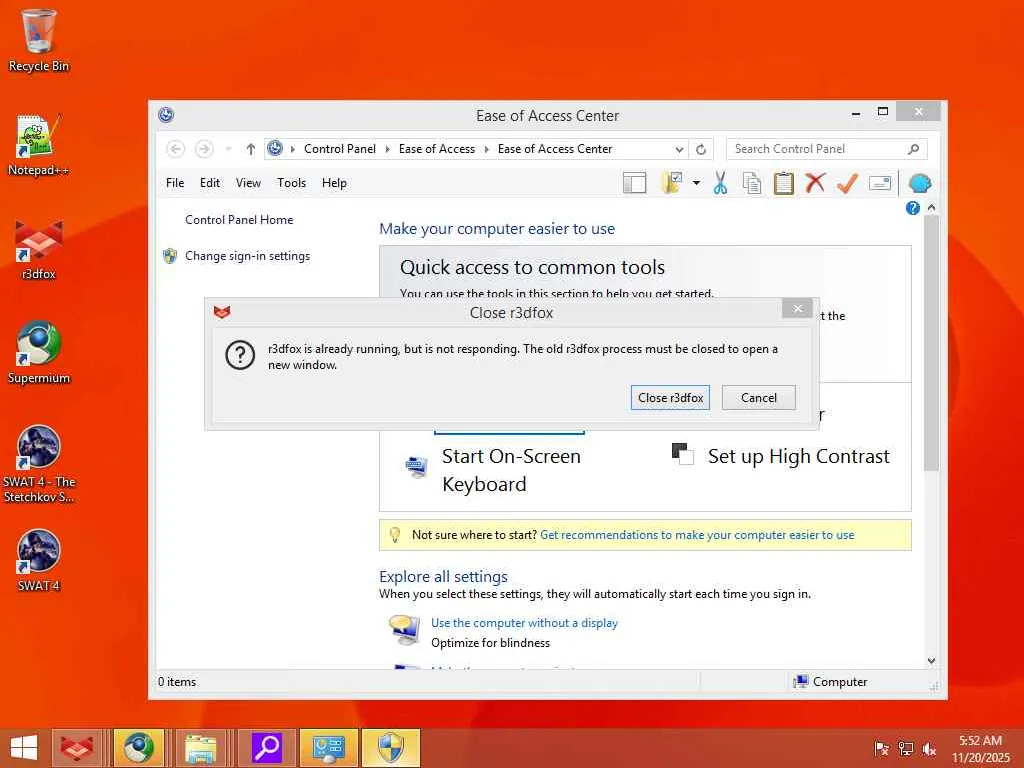Click the Forward arrow navigation button
Screen dimensions: 1024x768
point(204,149)
